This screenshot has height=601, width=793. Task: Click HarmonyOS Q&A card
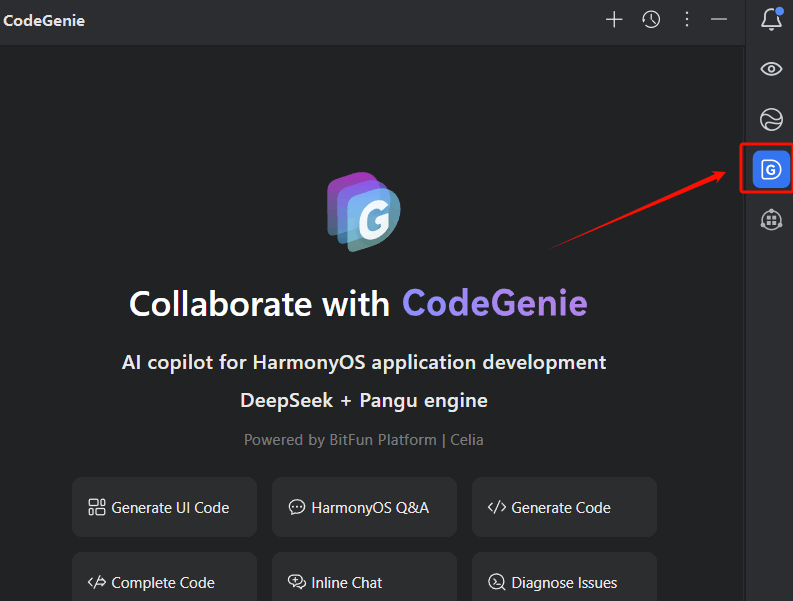click(x=364, y=507)
